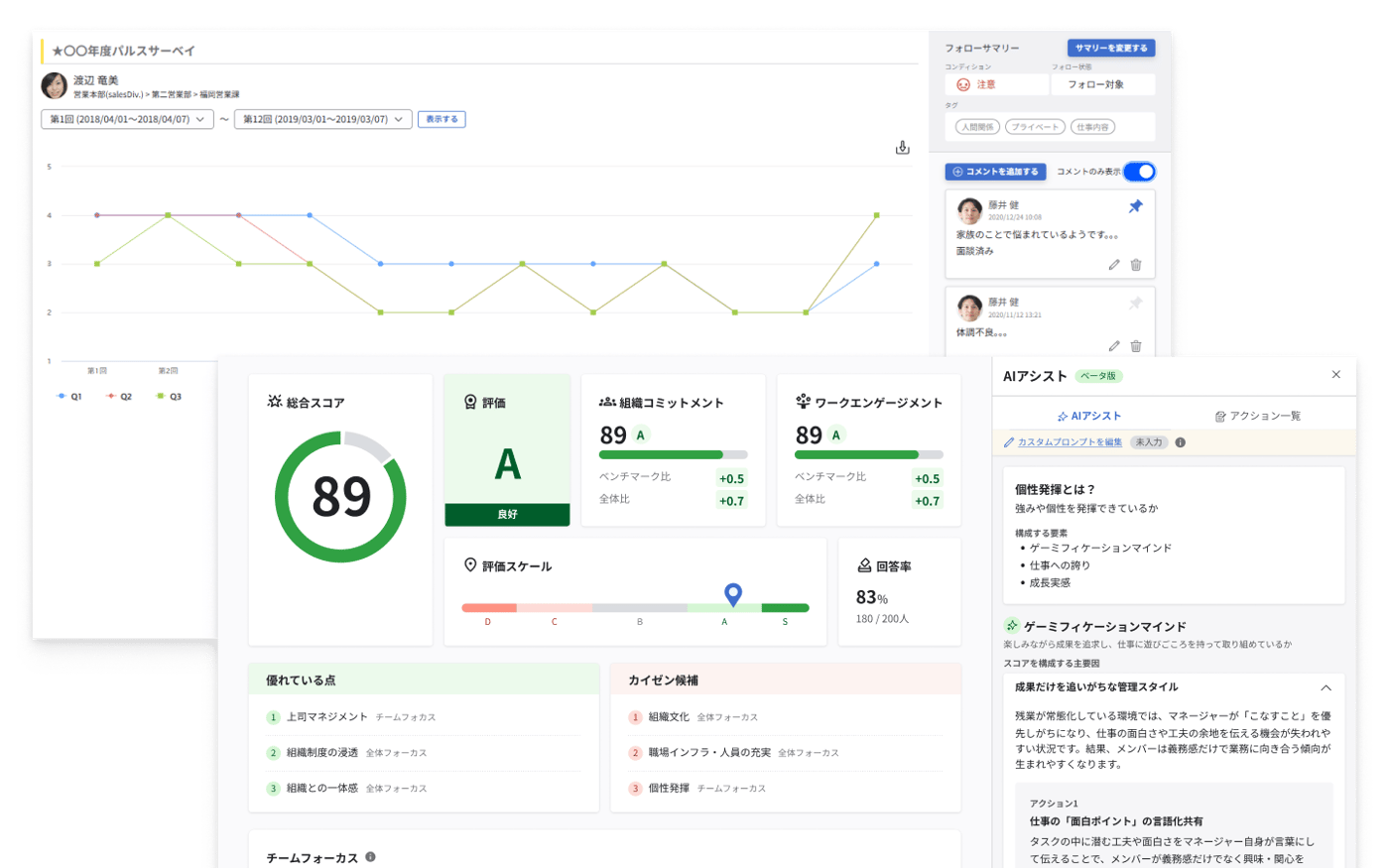
Task: Click the 回答率 icon
Action: (864, 565)
